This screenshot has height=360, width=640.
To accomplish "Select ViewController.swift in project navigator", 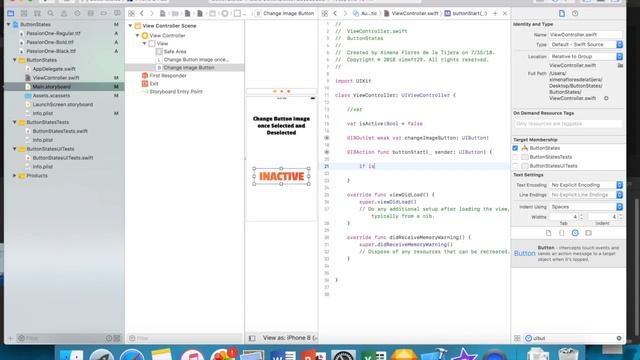I will (56, 78).
